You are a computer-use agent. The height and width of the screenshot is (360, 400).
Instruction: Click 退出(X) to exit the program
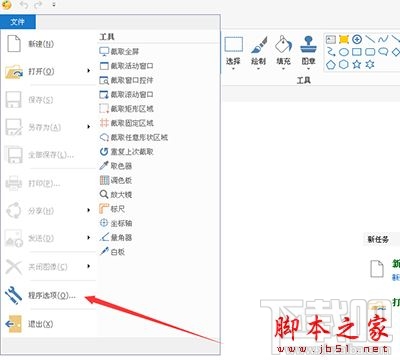pos(40,324)
